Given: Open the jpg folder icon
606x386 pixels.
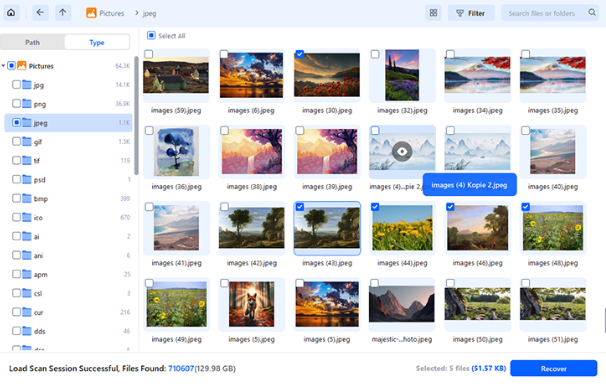Looking at the screenshot, I should [x=27, y=85].
